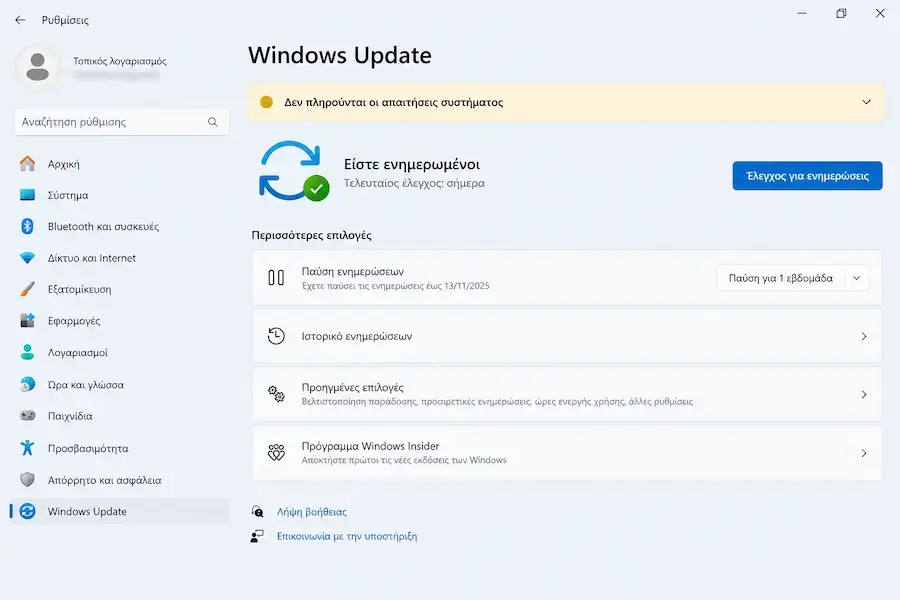Click the Λογαριασμοί person icon
Image resolution: width=900 pixels, height=600 pixels.
click(27, 352)
